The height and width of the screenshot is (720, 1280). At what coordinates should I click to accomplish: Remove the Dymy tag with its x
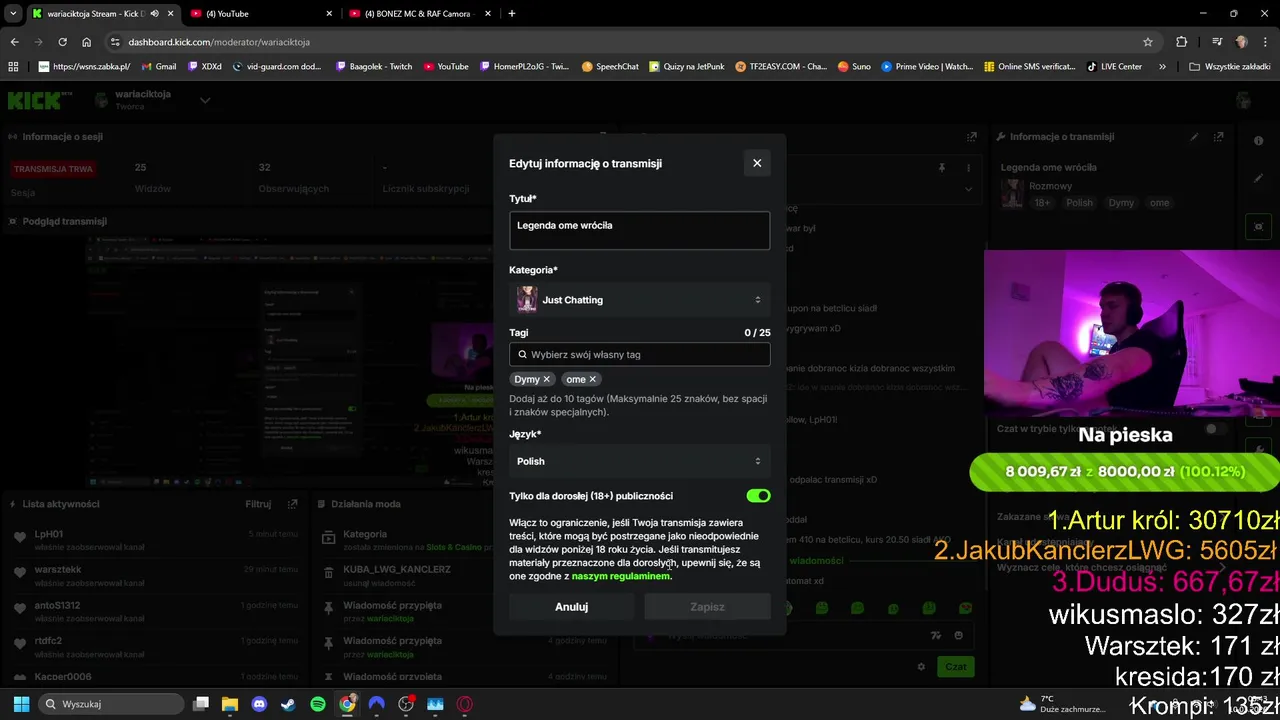[546, 379]
